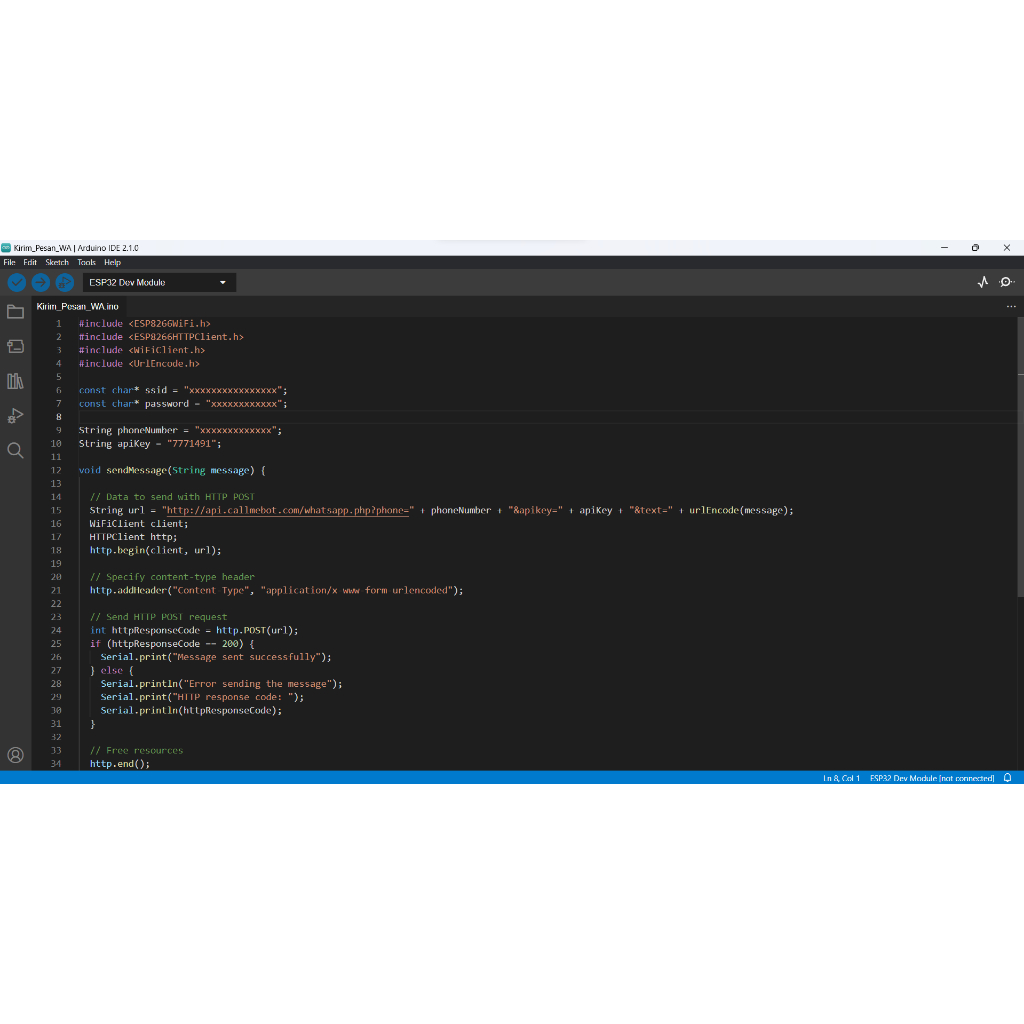
Task: Open the Boards Manager panel
Action: tap(16, 346)
